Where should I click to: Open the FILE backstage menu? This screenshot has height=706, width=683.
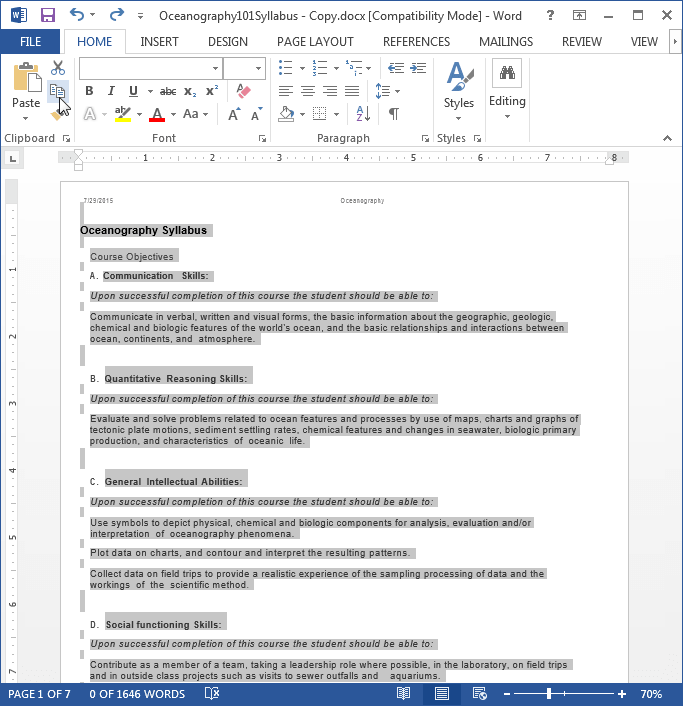(30, 42)
